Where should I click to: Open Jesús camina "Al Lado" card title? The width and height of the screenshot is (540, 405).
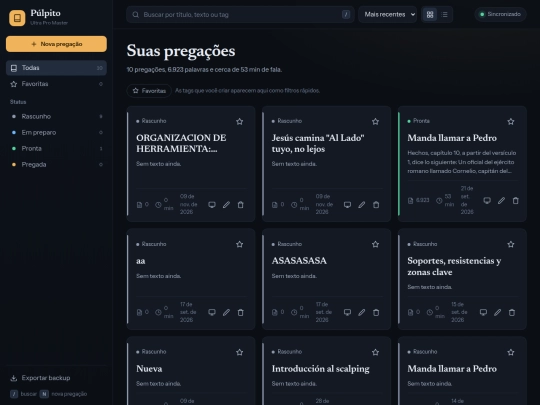pos(318,143)
